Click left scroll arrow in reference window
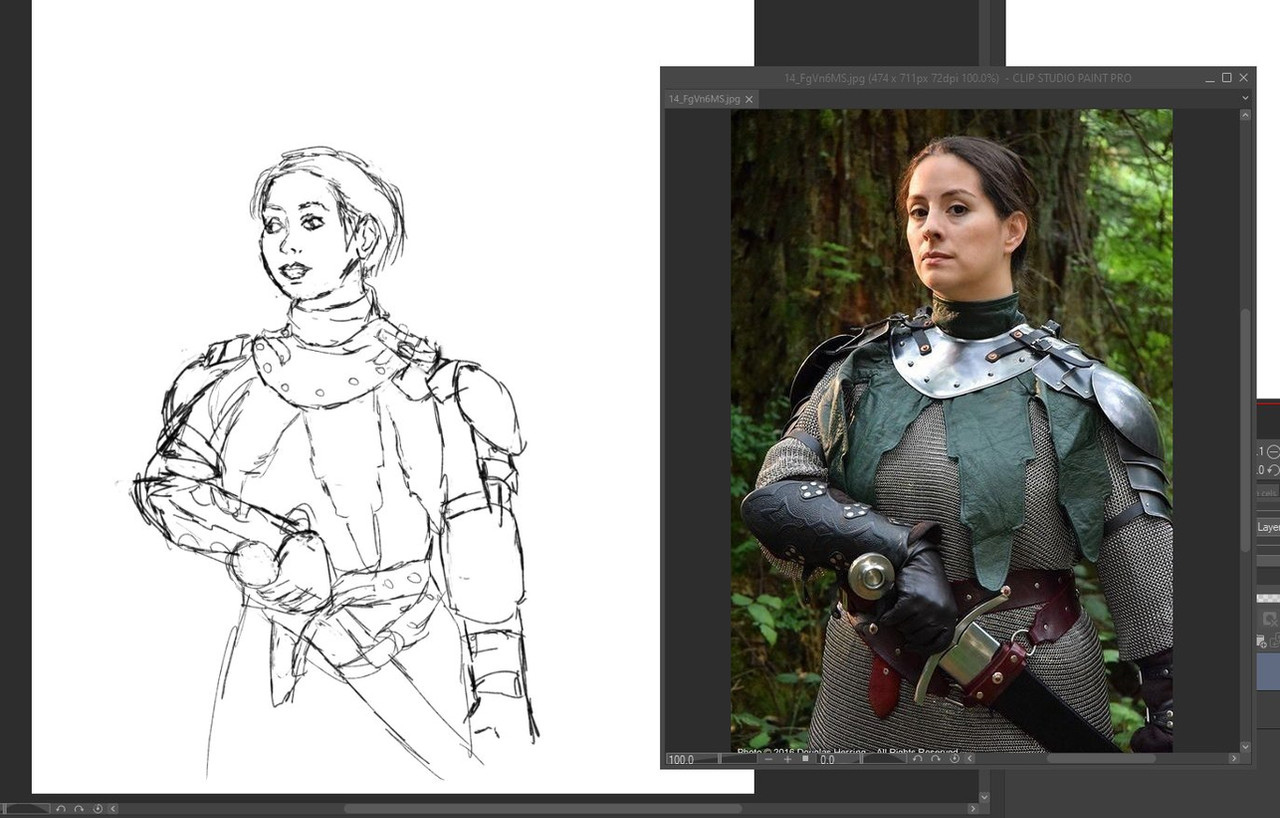 coord(970,759)
